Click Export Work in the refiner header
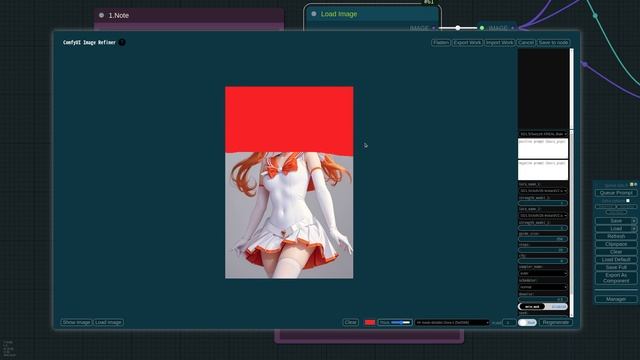The height and width of the screenshot is (360, 640). 467,42
